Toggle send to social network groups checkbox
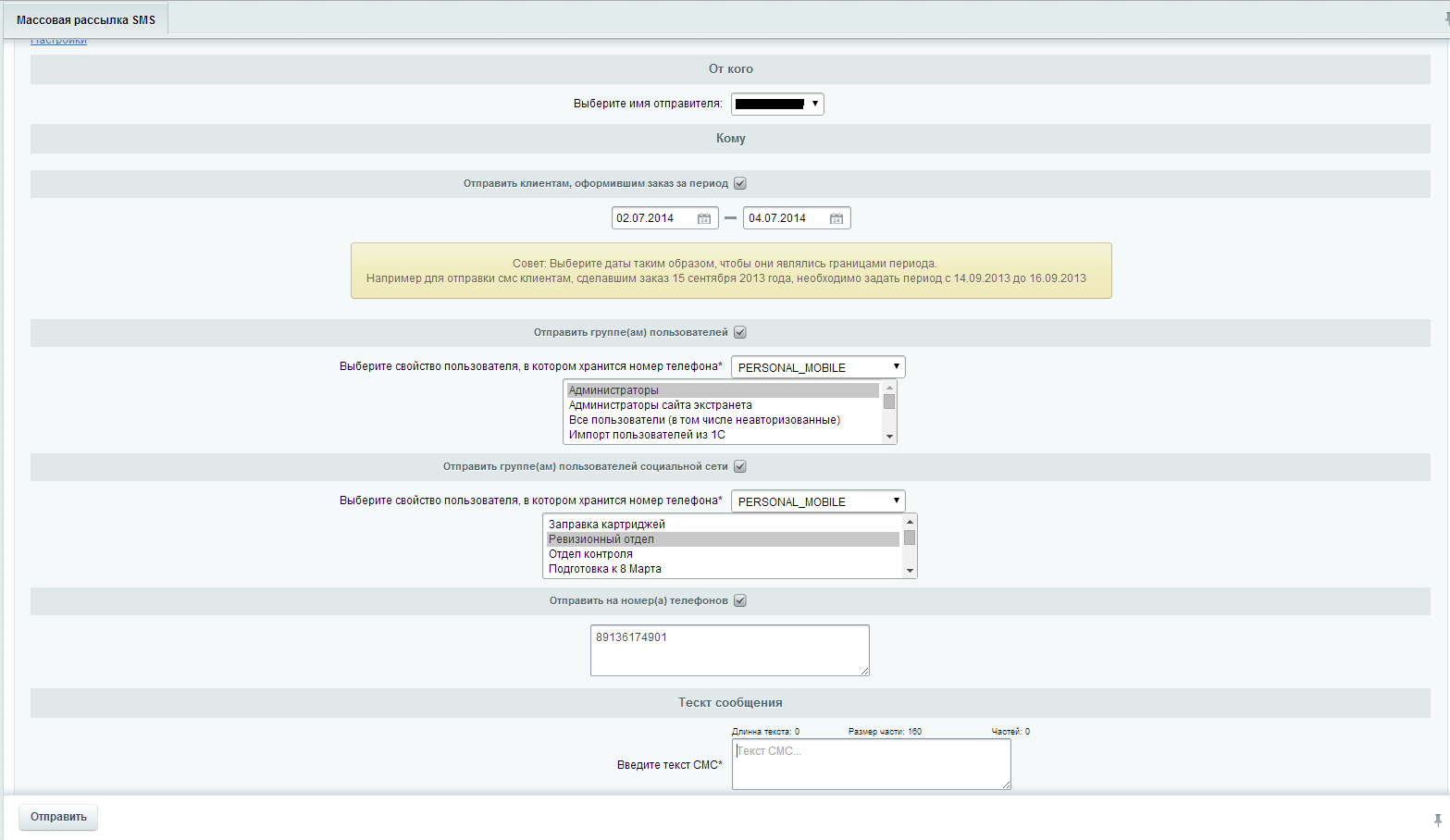 [740, 466]
